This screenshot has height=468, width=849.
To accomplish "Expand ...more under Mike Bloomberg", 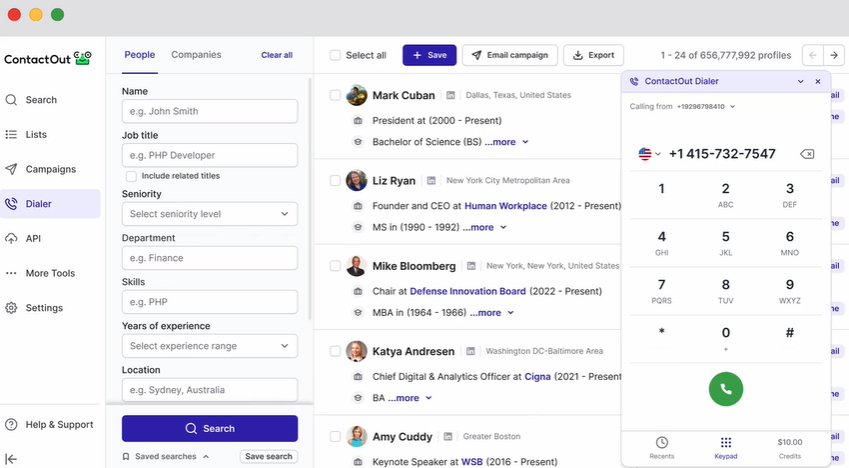I will tap(491, 313).
